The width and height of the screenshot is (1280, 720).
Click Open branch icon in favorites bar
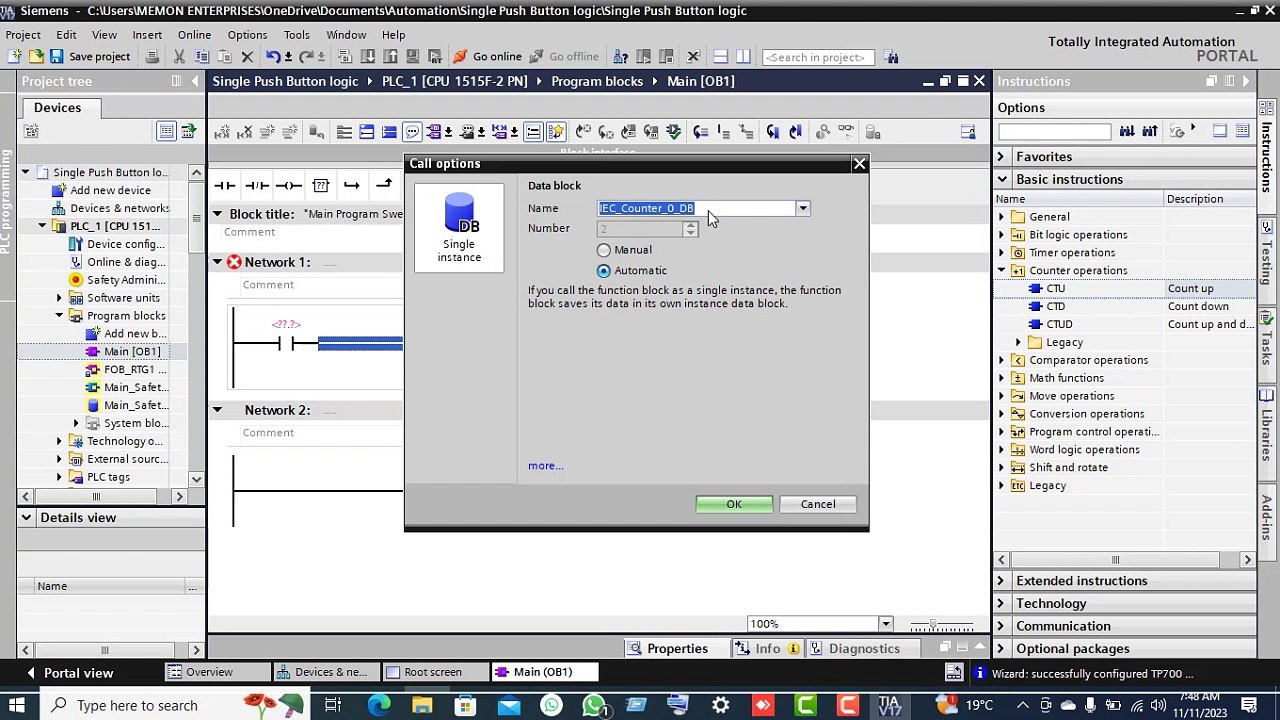pos(352,185)
